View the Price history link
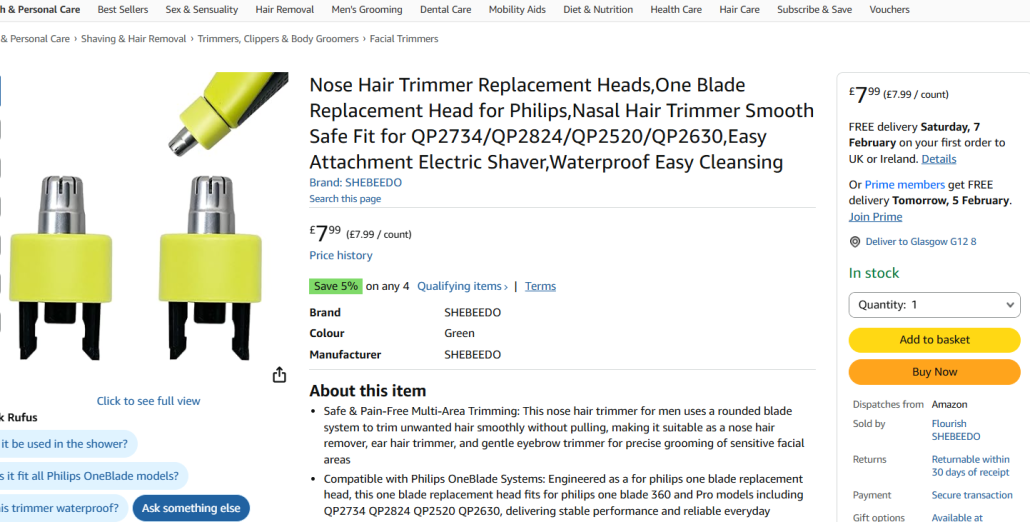The height and width of the screenshot is (522, 1030). 341,255
